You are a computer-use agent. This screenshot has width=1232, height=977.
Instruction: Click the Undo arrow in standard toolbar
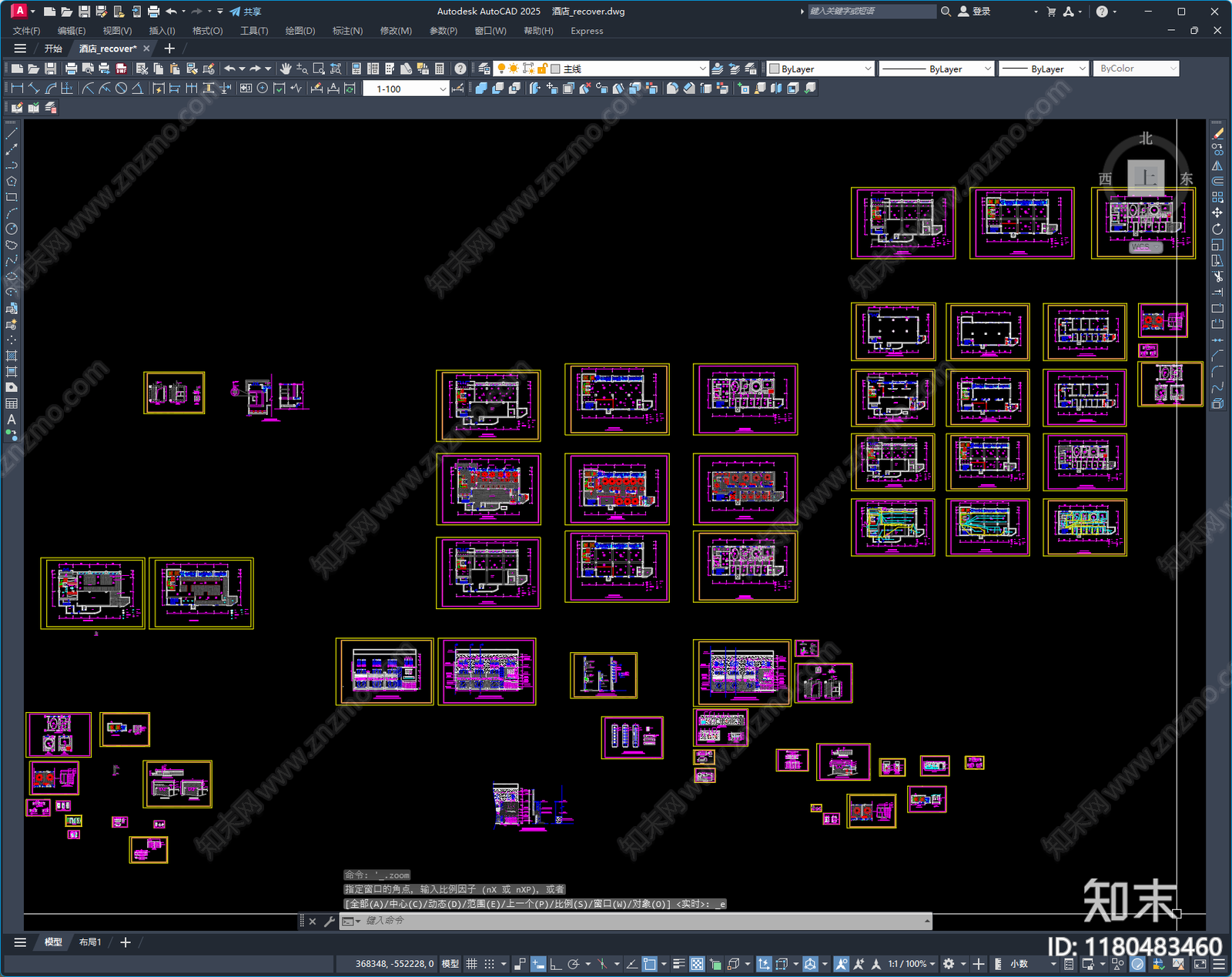tap(229, 69)
